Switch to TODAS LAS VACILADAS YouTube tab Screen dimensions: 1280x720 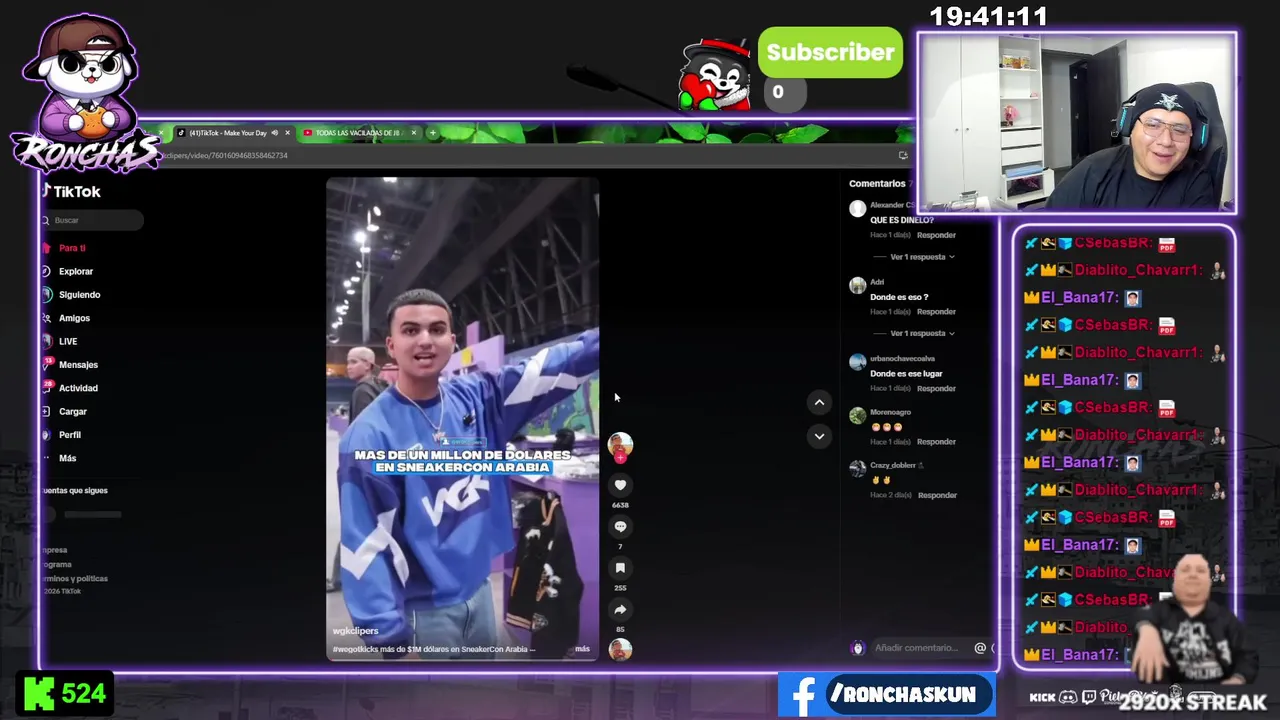(358, 133)
